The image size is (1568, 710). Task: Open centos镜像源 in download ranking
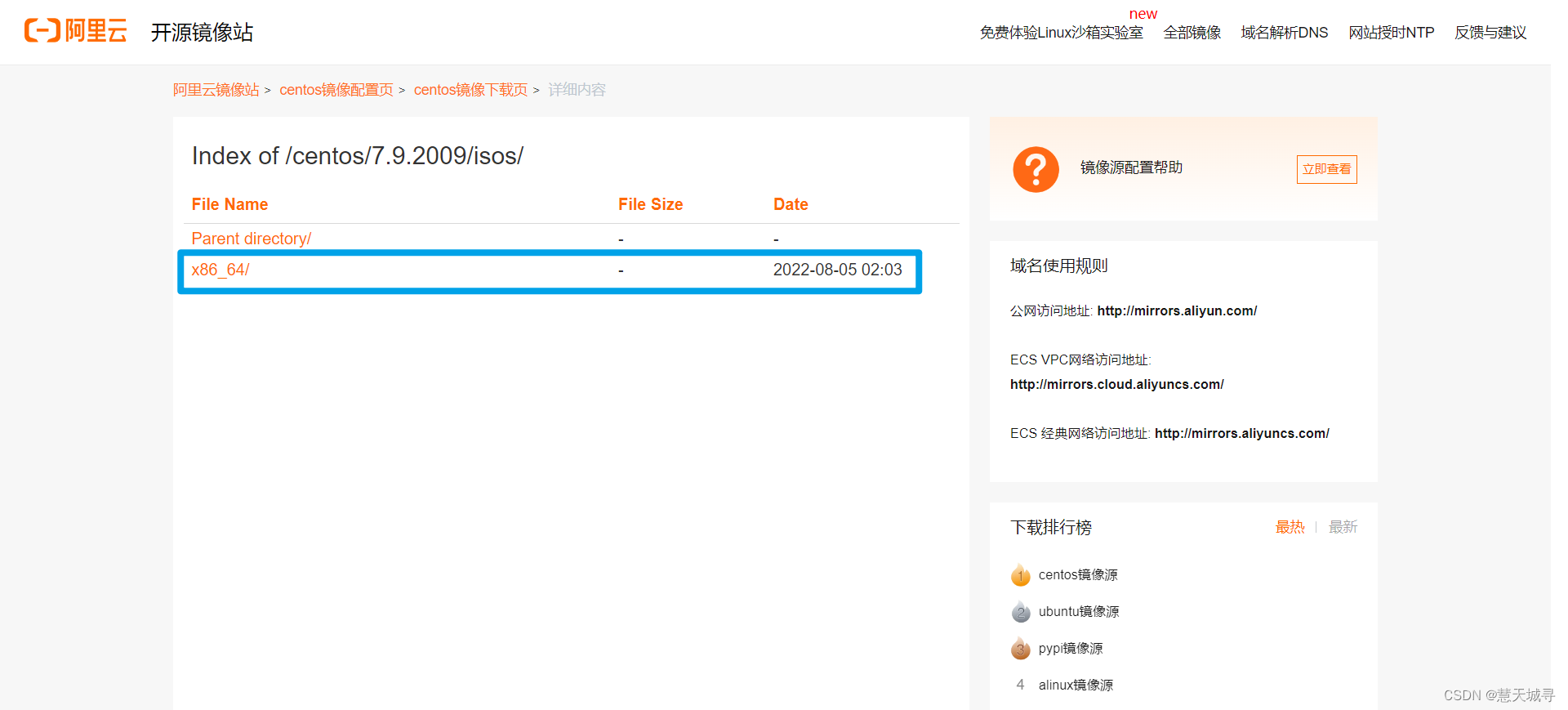pyautogui.click(x=1078, y=575)
